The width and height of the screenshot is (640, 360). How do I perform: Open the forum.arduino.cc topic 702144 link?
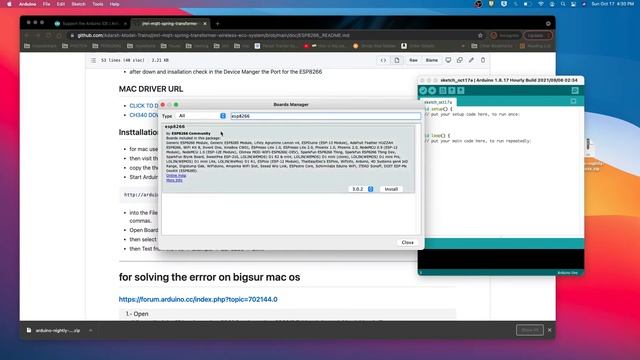click(x=198, y=299)
